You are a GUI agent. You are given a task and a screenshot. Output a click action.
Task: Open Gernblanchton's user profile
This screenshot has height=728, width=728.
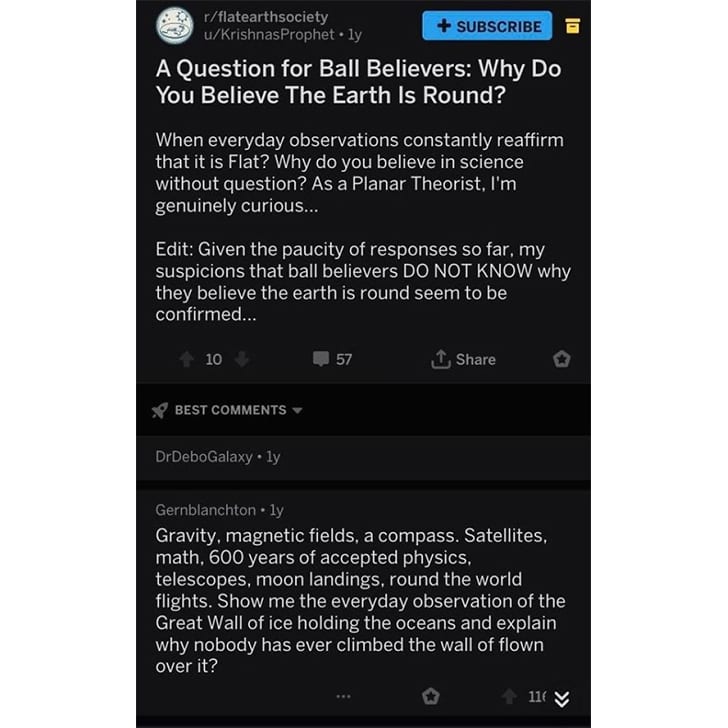click(x=205, y=510)
